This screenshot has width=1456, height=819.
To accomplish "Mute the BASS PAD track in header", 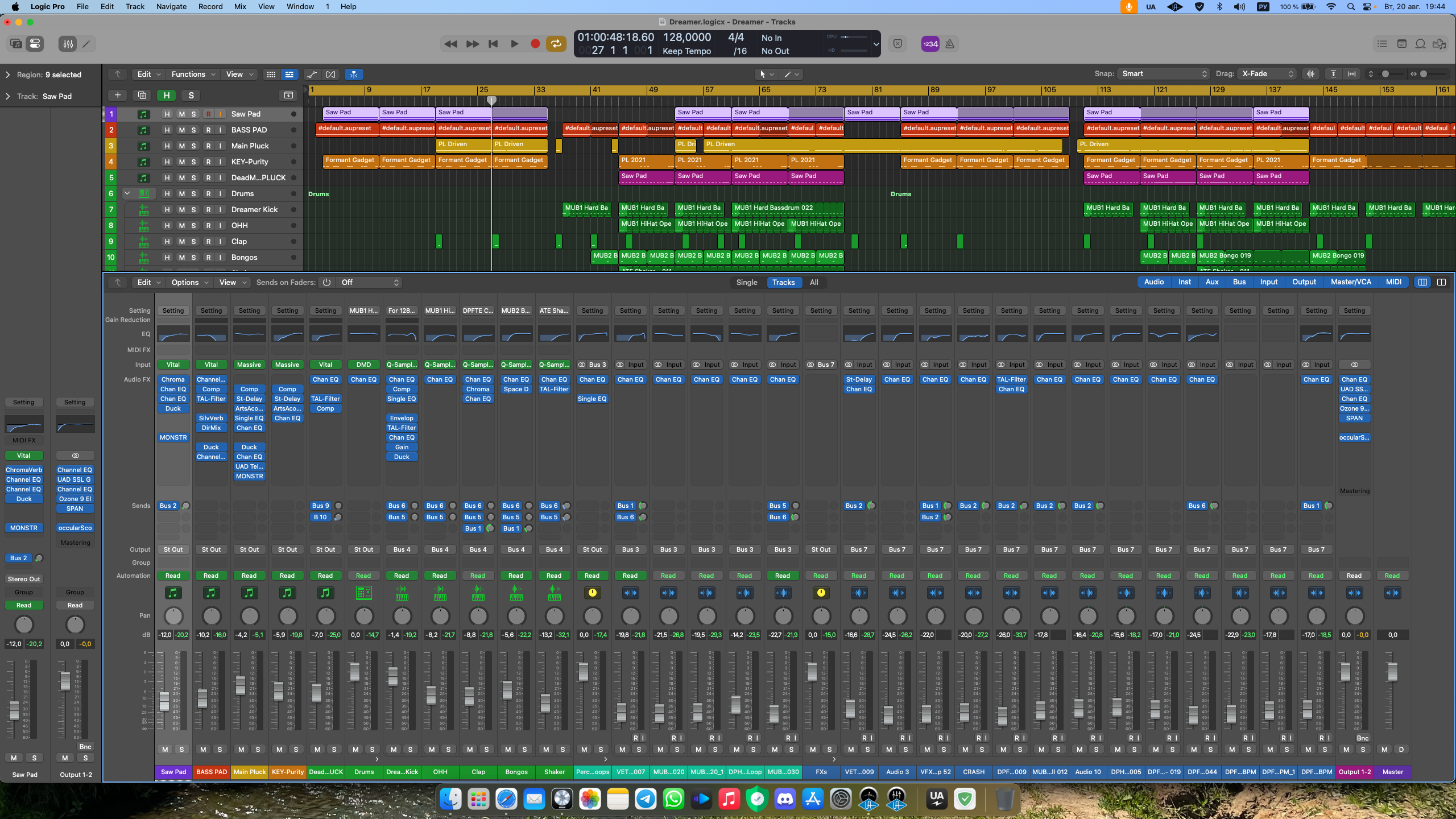I will tap(181, 130).
